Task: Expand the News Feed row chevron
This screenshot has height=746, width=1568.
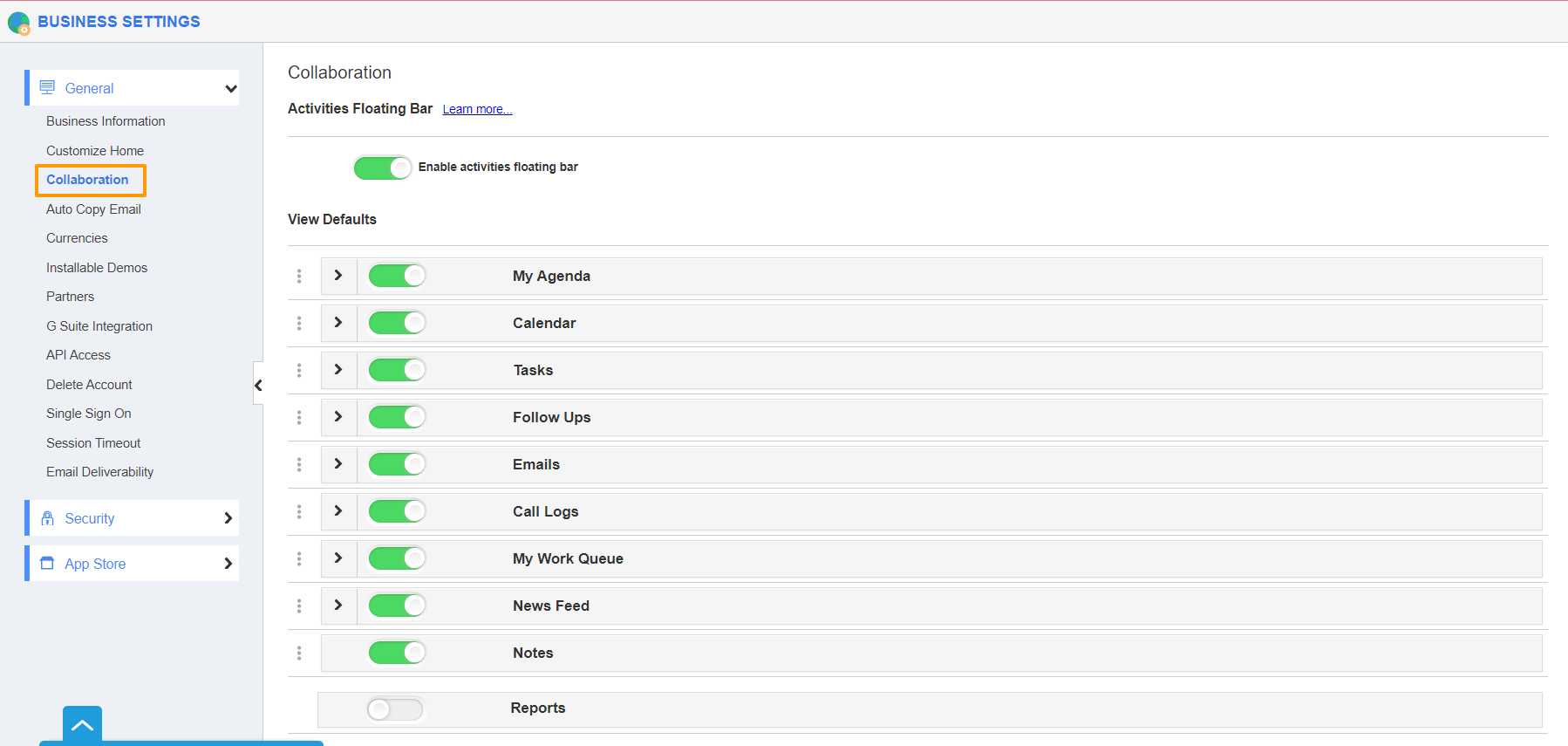Action: coord(338,606)
